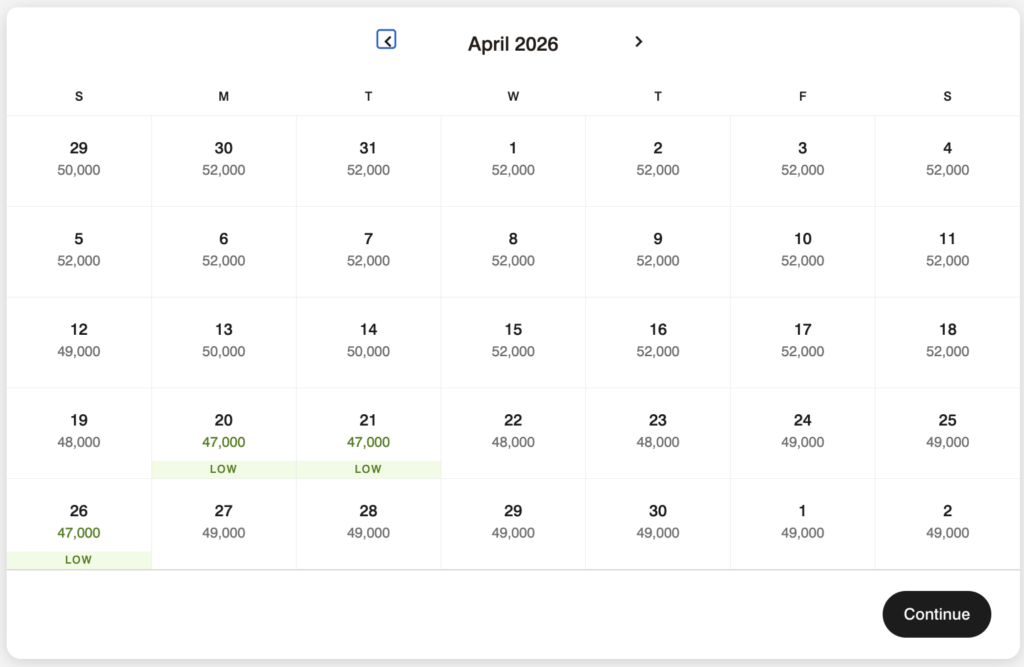Select April 30 date cell
Screen dimensions: 1024x667
(x=658, y=522)
